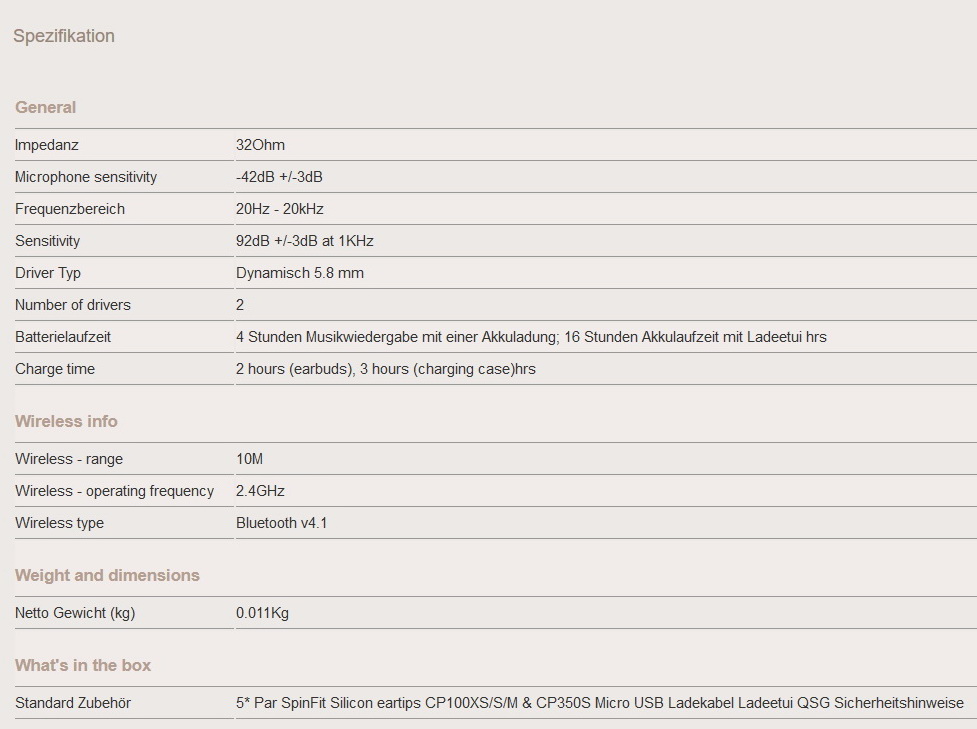Click the Wireless info section heading
Screen dimensions: 977x729
pyautogui.click(x=66, y=421)
